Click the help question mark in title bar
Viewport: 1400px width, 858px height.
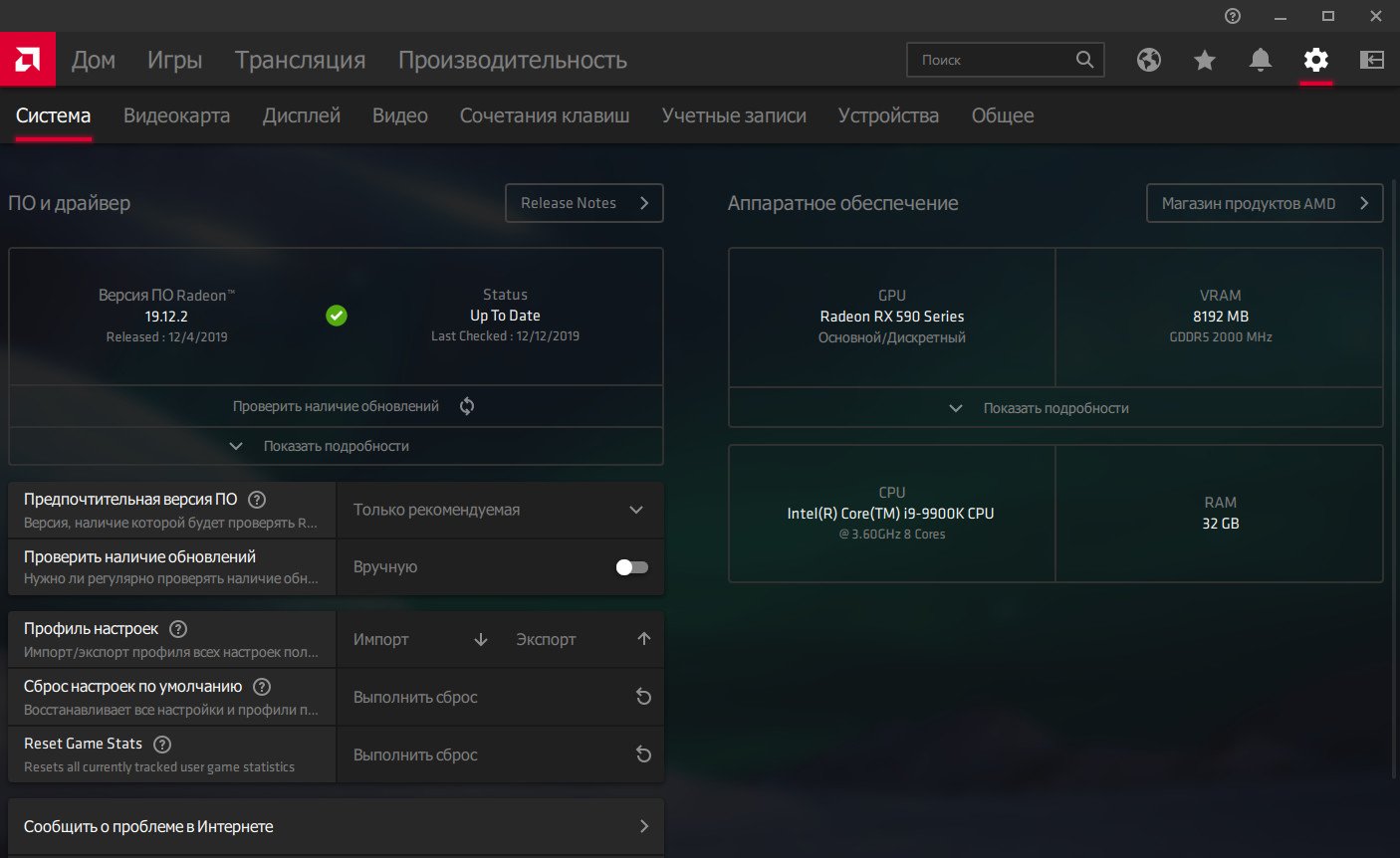click(1233, 16)
